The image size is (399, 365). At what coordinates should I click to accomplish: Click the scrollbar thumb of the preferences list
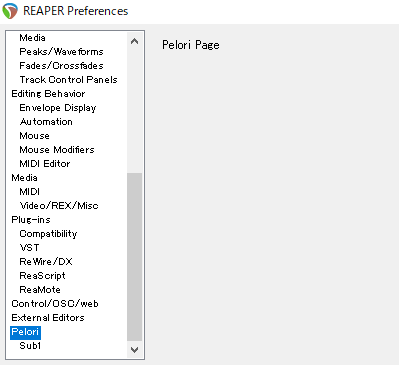(x=135, y=257)
